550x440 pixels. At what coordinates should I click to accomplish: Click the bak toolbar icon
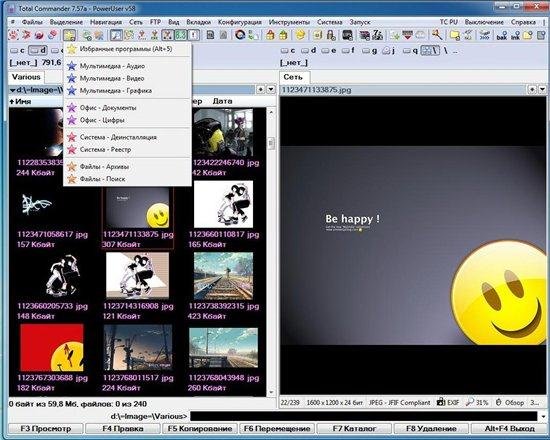pos(502,35)
